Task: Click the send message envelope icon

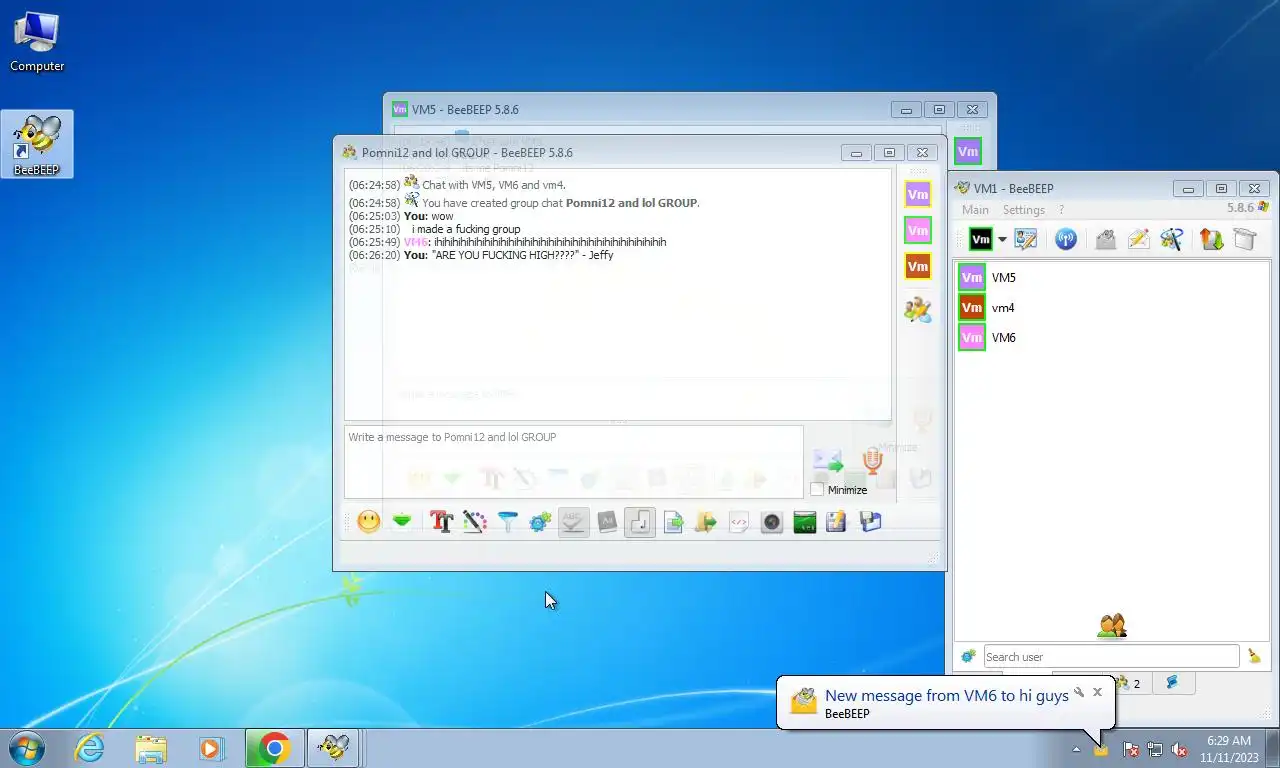Action: (828, 461)
